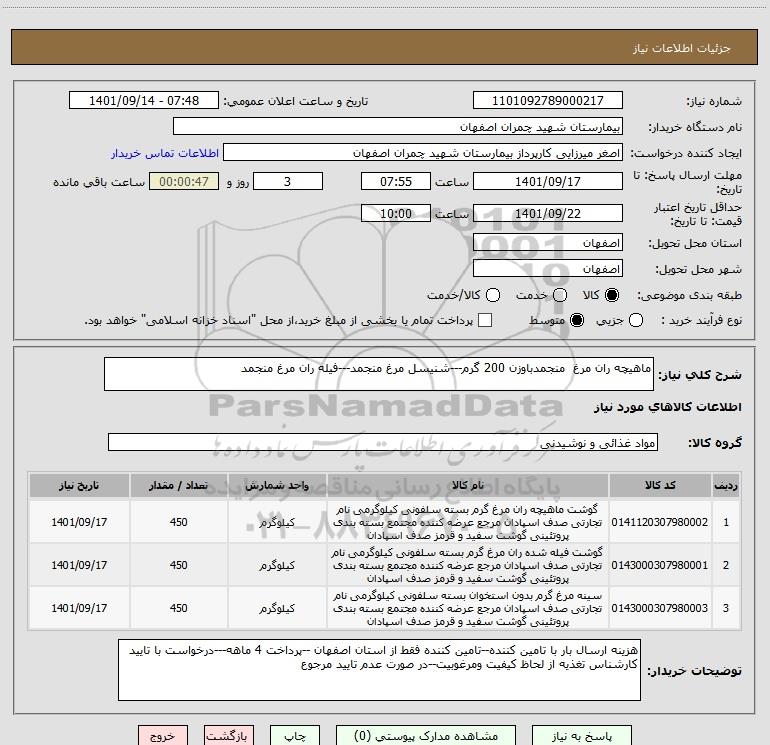This screenshot has width=770, height=745.
Task: Select product code 014112030798​0002
Action: 660,522
